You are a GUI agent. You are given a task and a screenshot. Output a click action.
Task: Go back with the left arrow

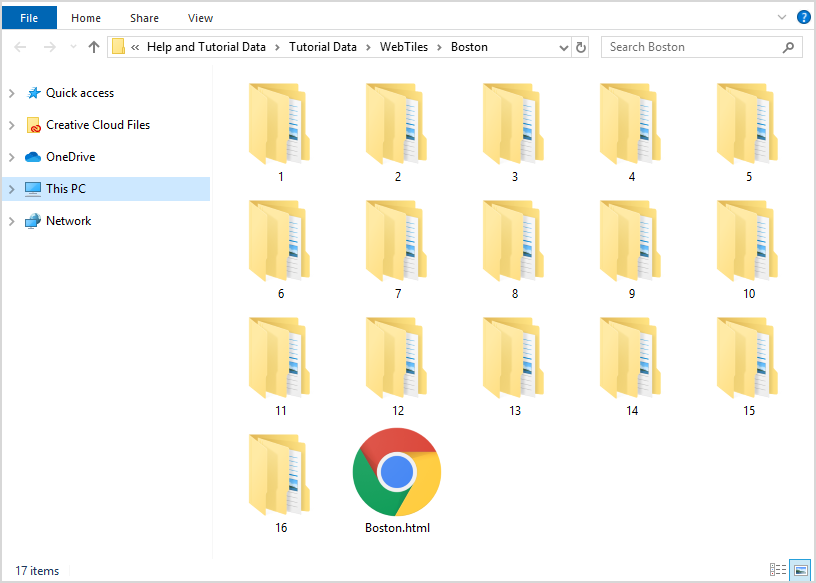coord(20,47)
